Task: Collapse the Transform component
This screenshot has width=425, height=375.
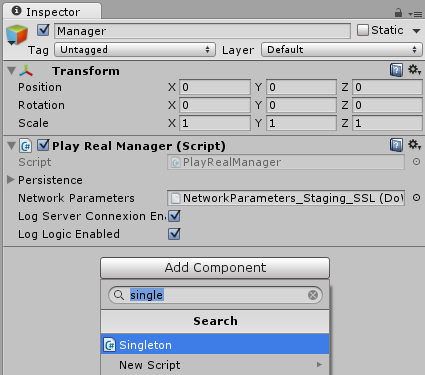Action: [x=12, y=71]
